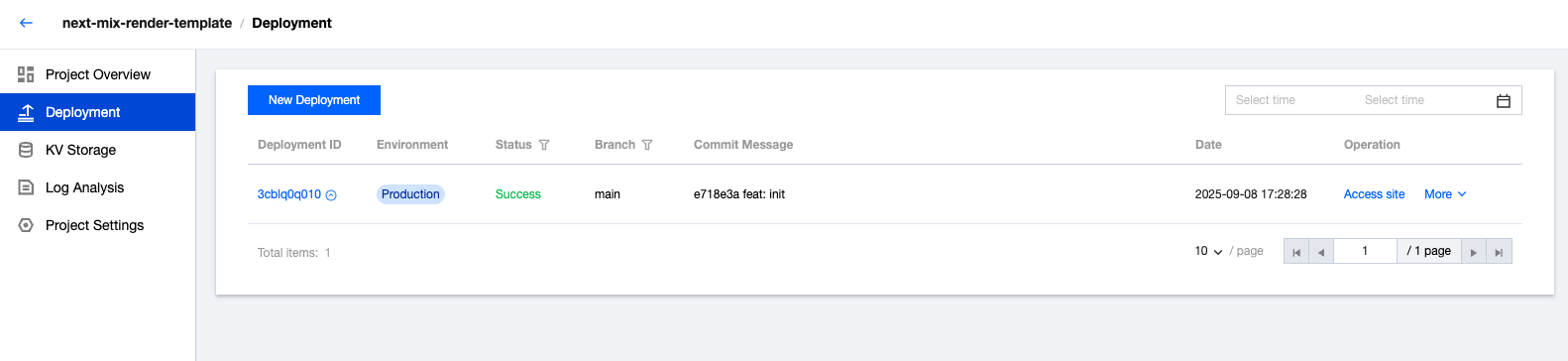This screenshot has height=361, width=1568.
Task: Expand the More operations dropdown
Action: click(1445, 194)
